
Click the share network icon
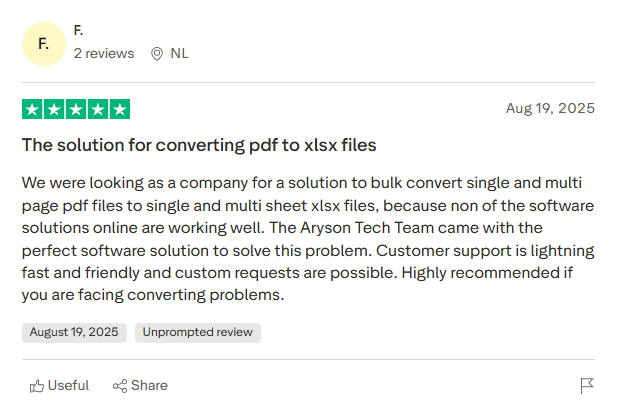120,386
